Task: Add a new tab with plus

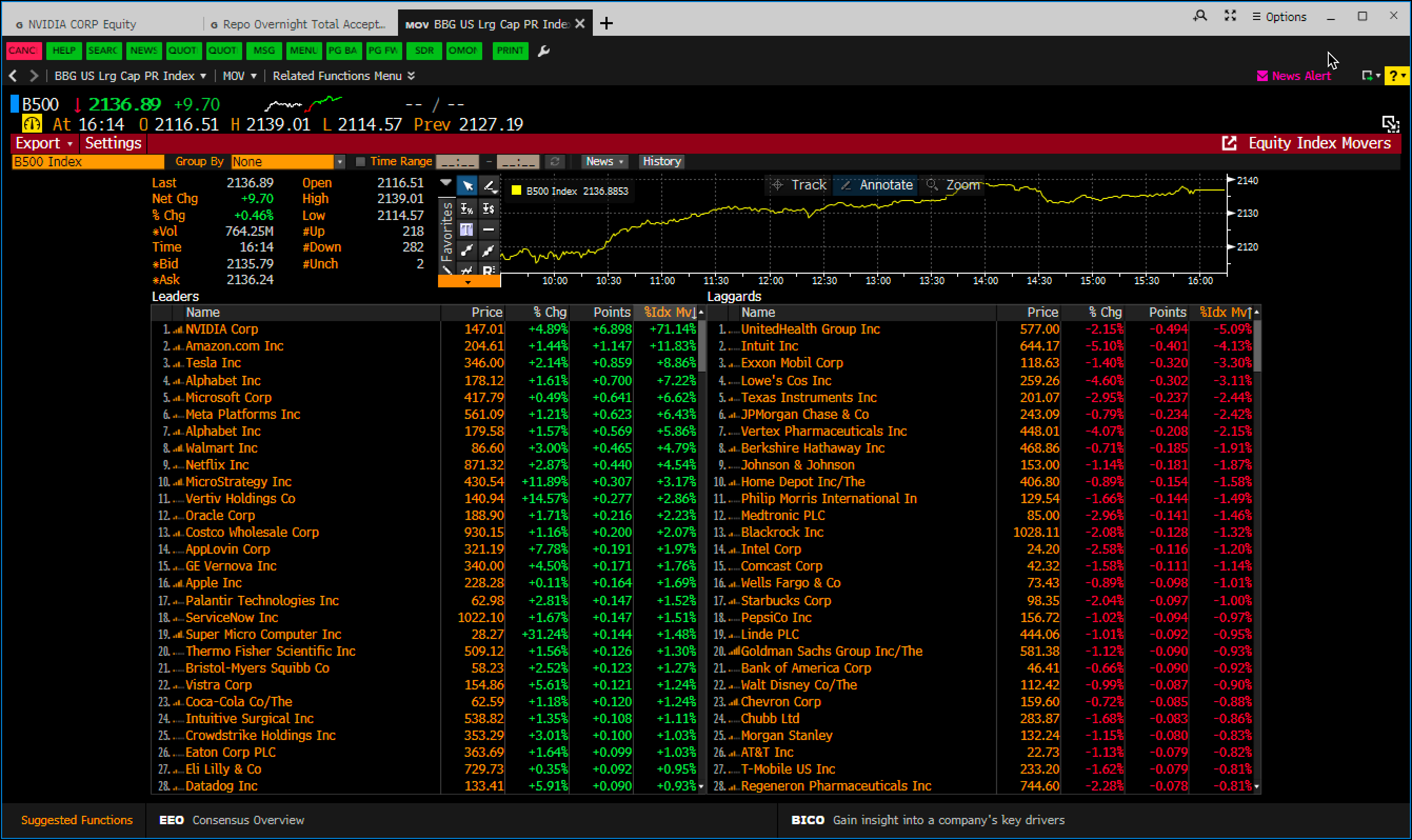Action: (x=606, y=23)
